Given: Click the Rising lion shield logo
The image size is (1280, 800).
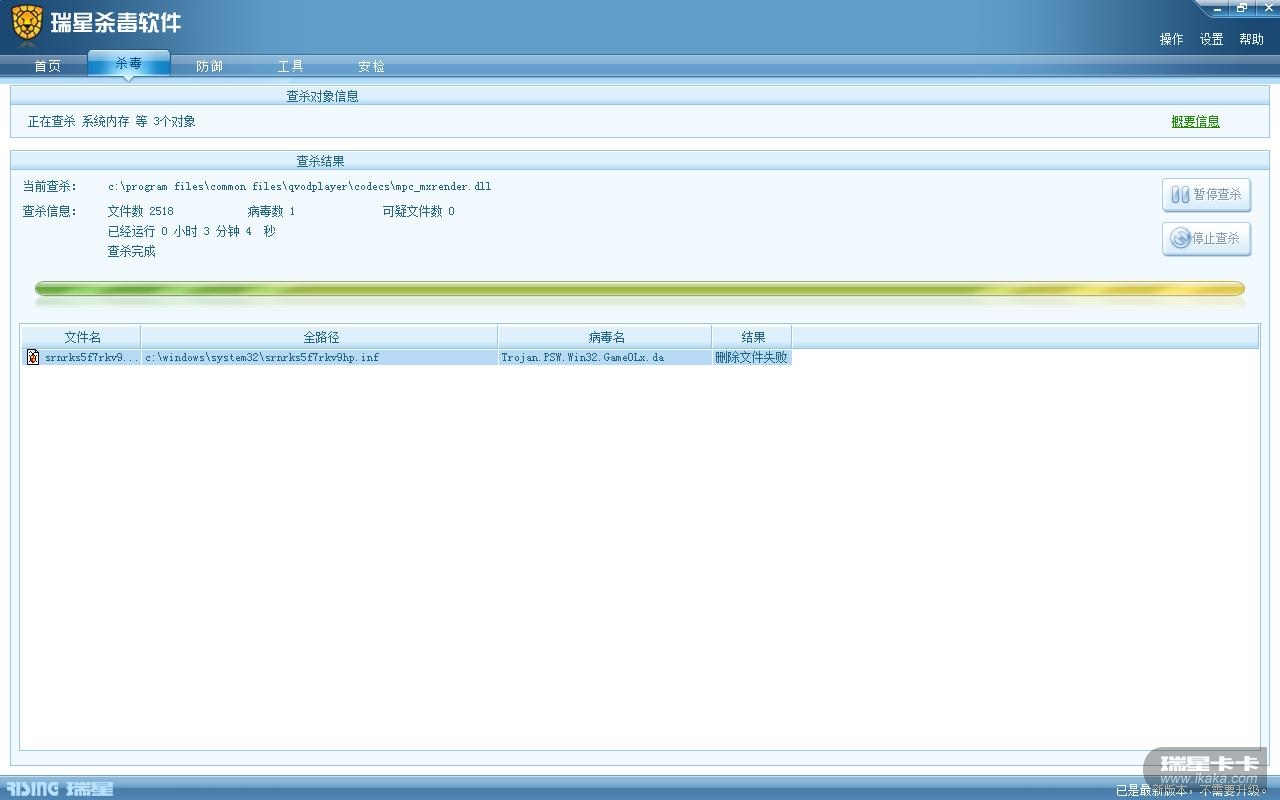Looking at the screenshot, I should coord(28,24).
